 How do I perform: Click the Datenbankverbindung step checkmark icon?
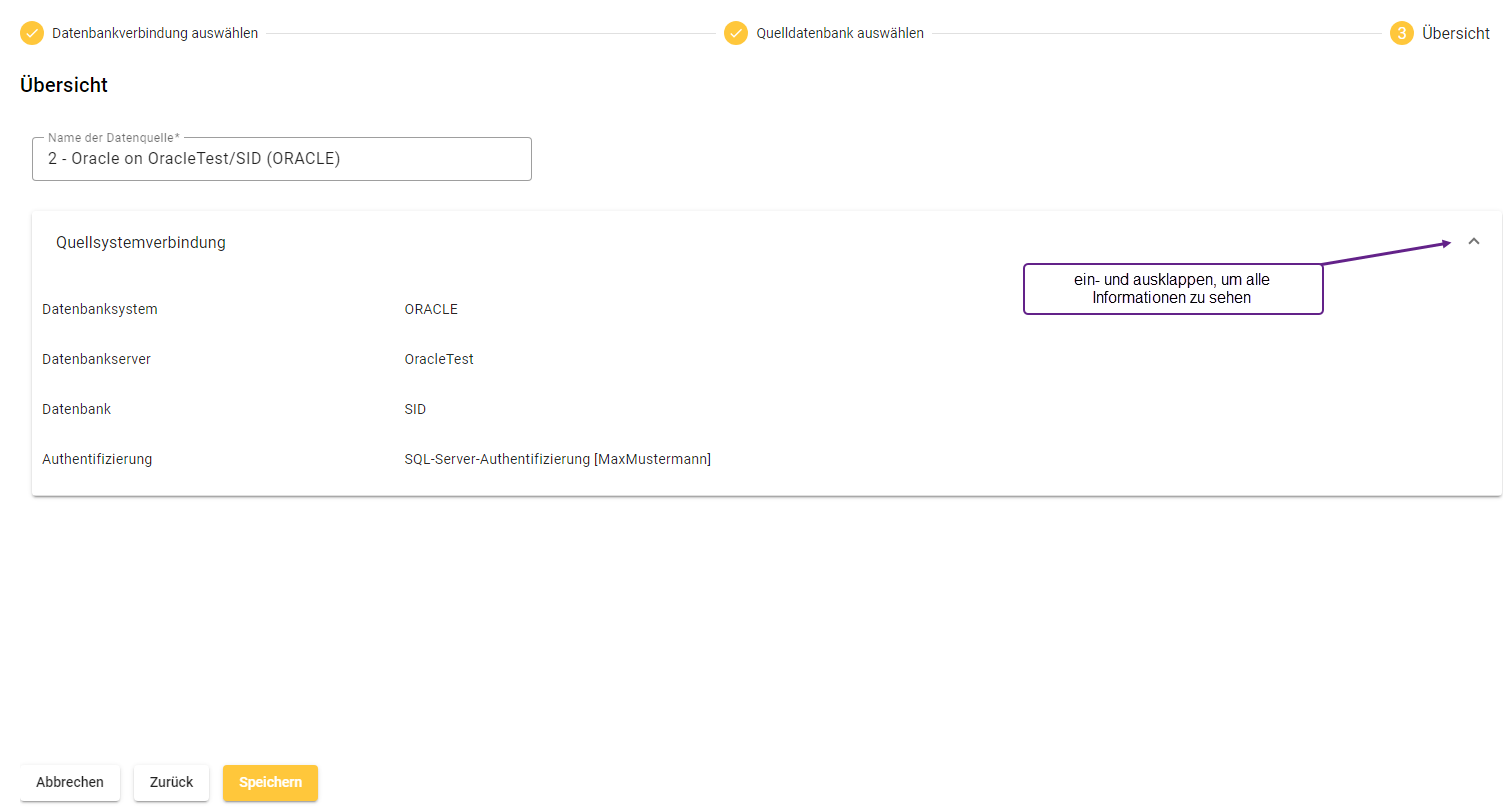click(32, 33)
